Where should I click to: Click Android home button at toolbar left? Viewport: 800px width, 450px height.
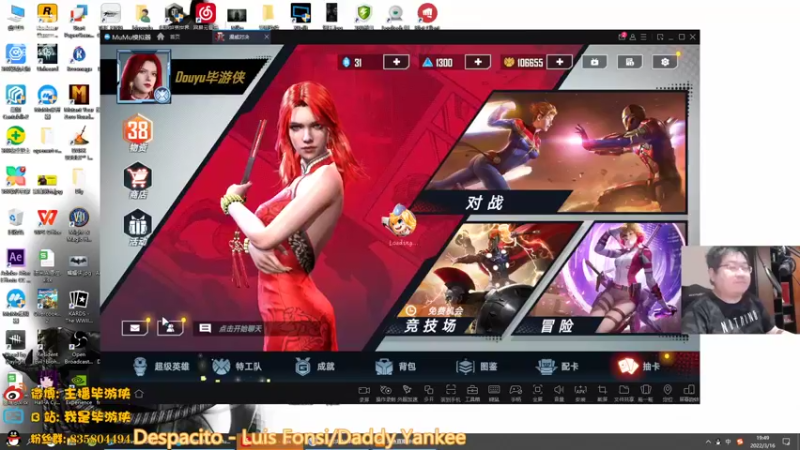pyautogui.click(x=139, y=393)
